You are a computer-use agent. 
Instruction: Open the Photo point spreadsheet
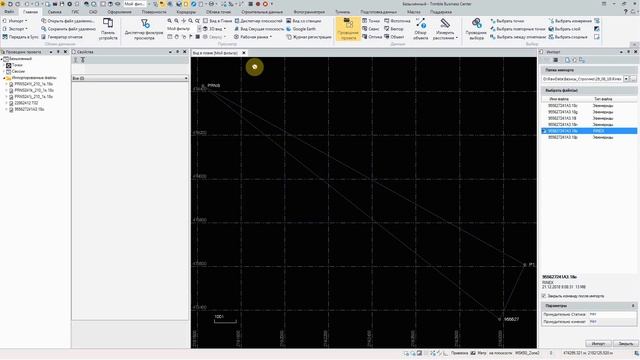[397, 21]
